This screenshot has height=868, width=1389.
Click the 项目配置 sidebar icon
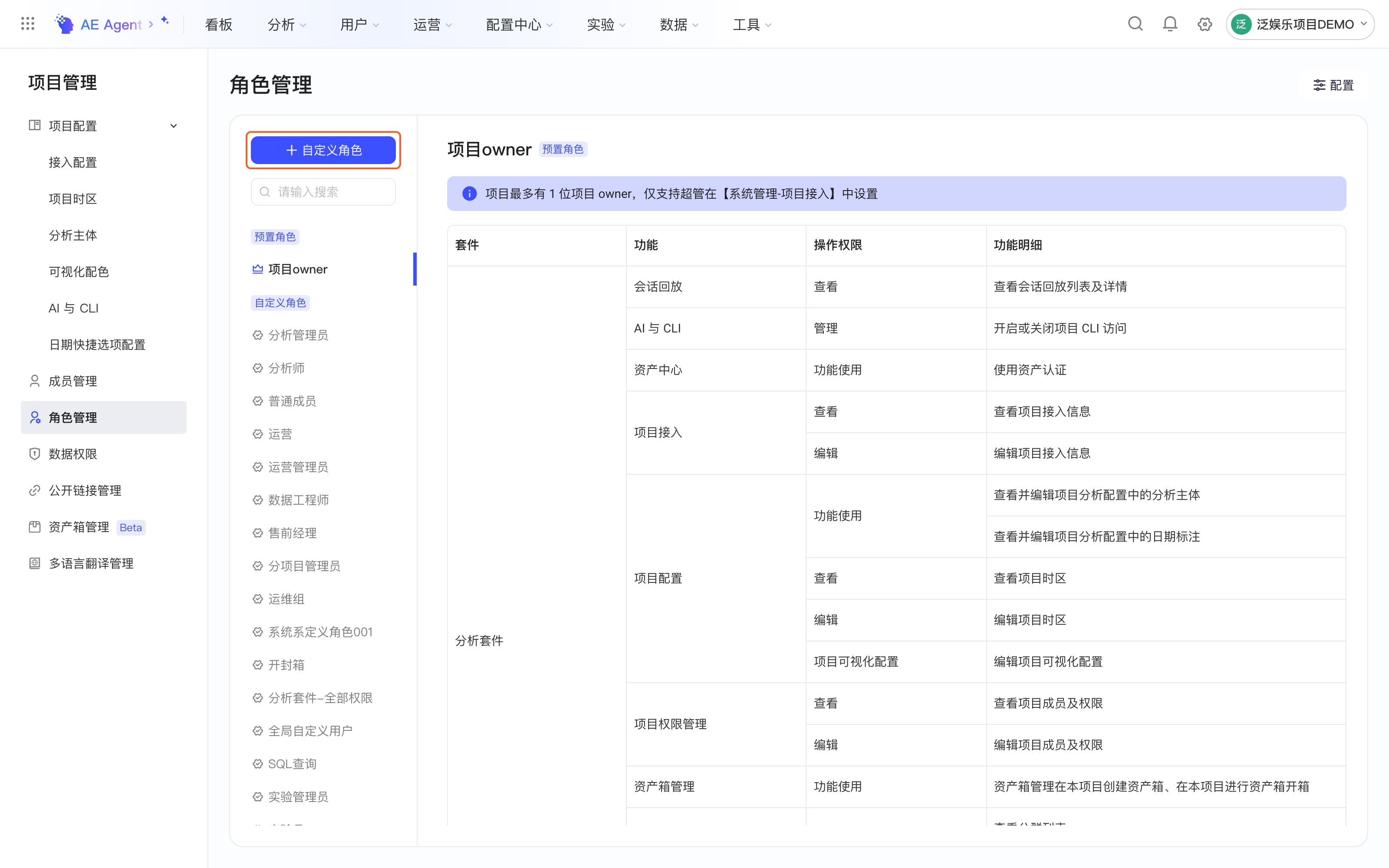coord(34,125)
